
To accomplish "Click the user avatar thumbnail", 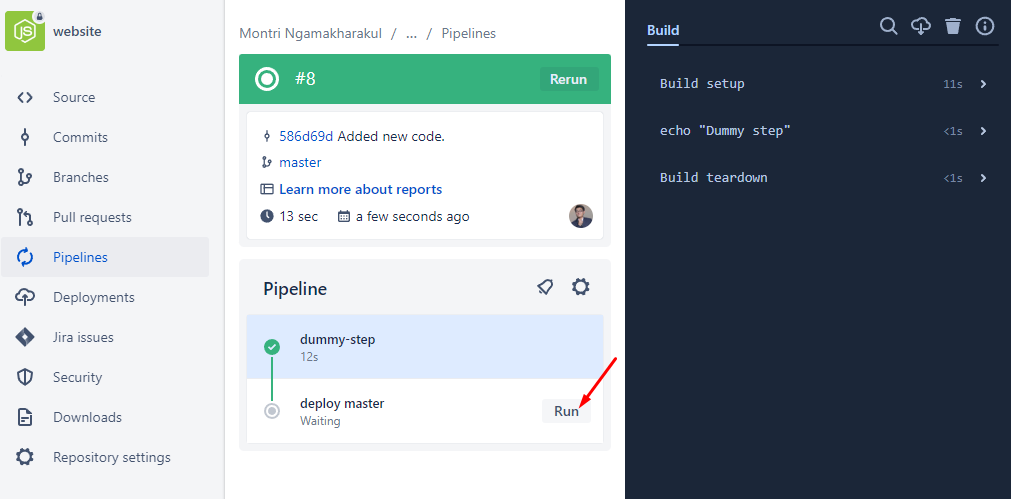I will tap(580, 216).
